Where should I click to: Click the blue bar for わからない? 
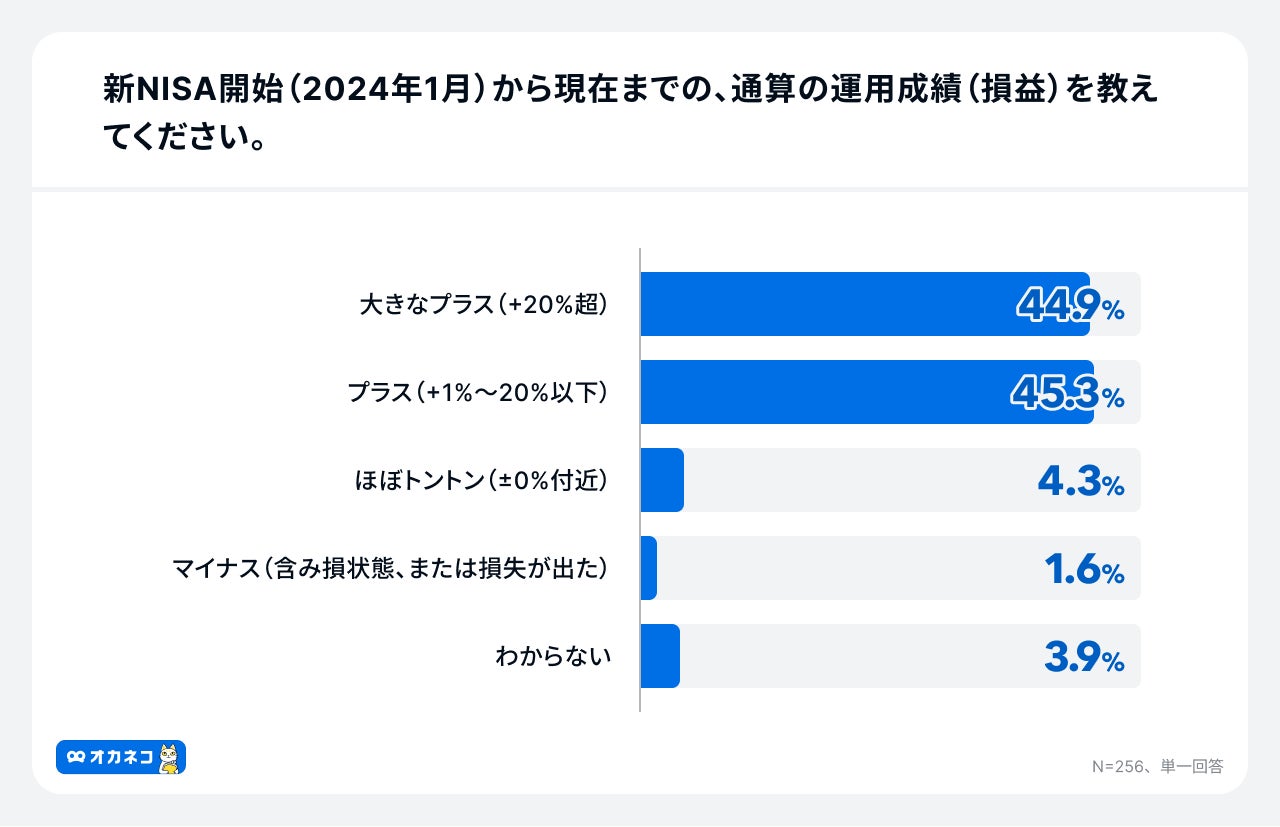point(659,656)
